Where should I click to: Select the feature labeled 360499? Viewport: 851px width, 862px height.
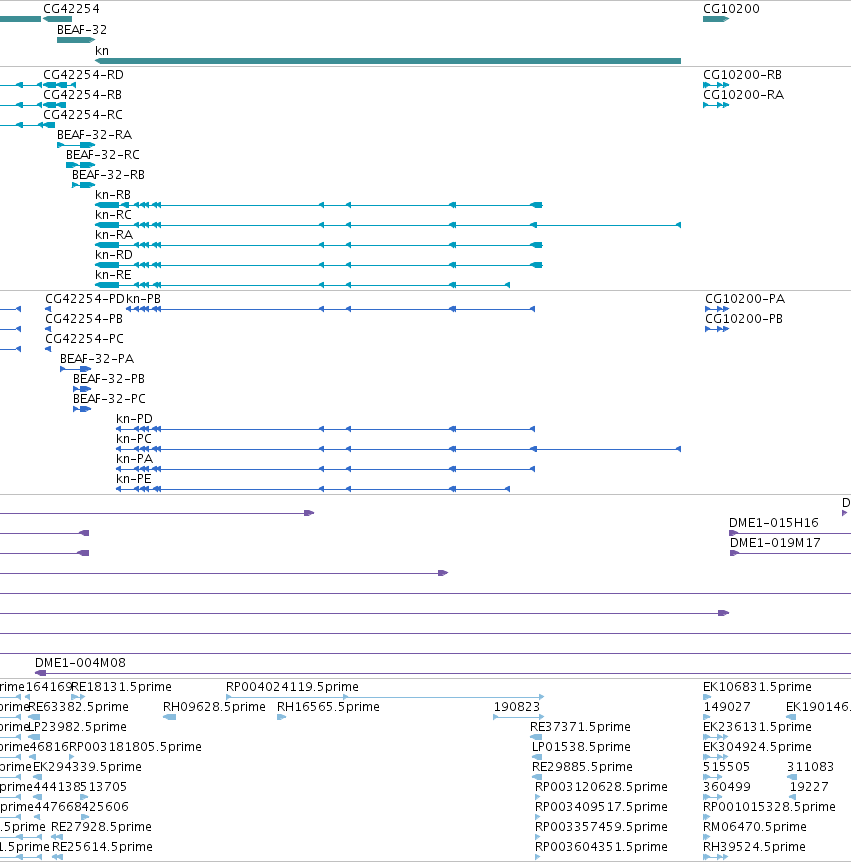[727, 787]
